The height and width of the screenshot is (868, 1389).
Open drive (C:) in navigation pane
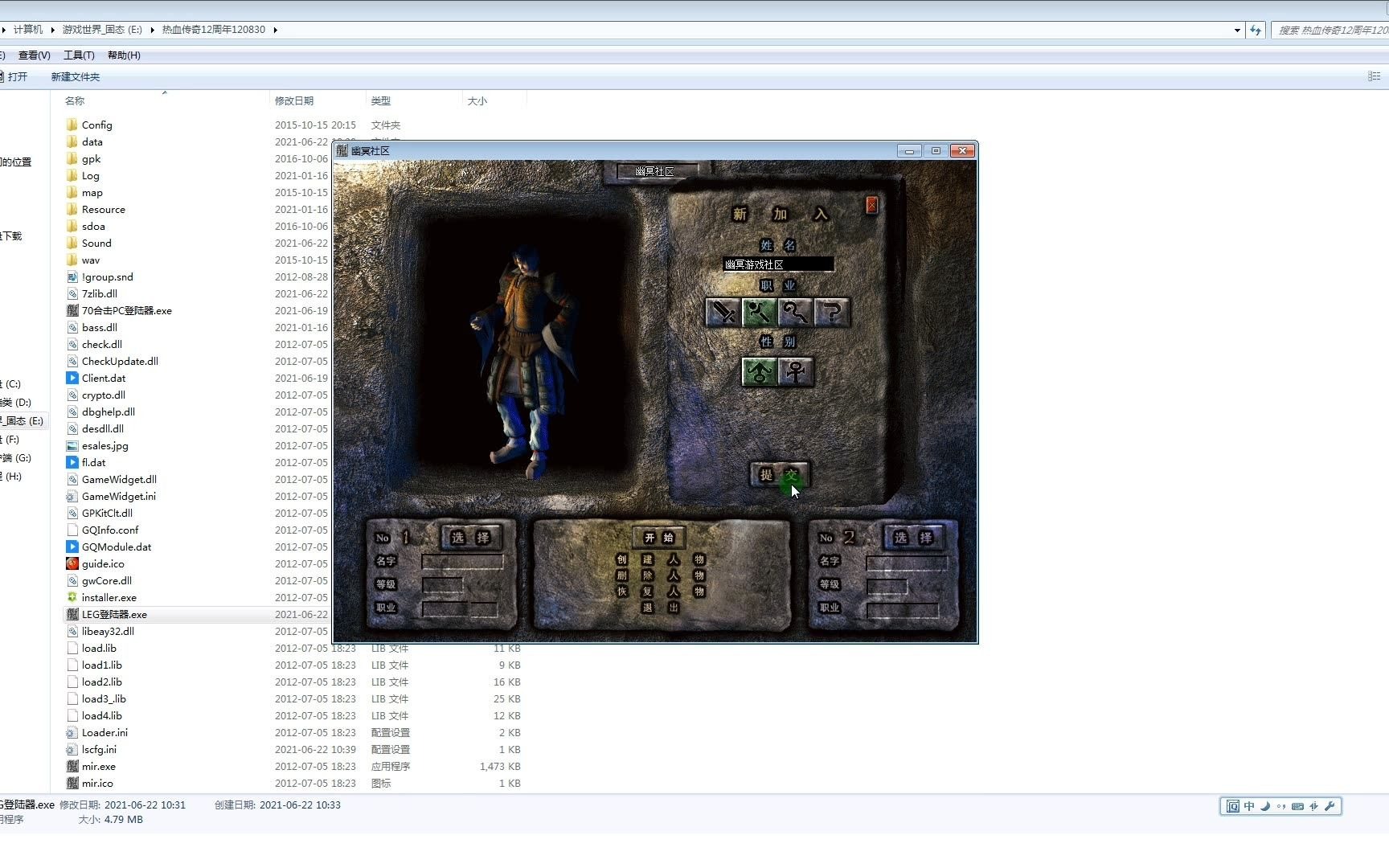[x=11, y=383]
